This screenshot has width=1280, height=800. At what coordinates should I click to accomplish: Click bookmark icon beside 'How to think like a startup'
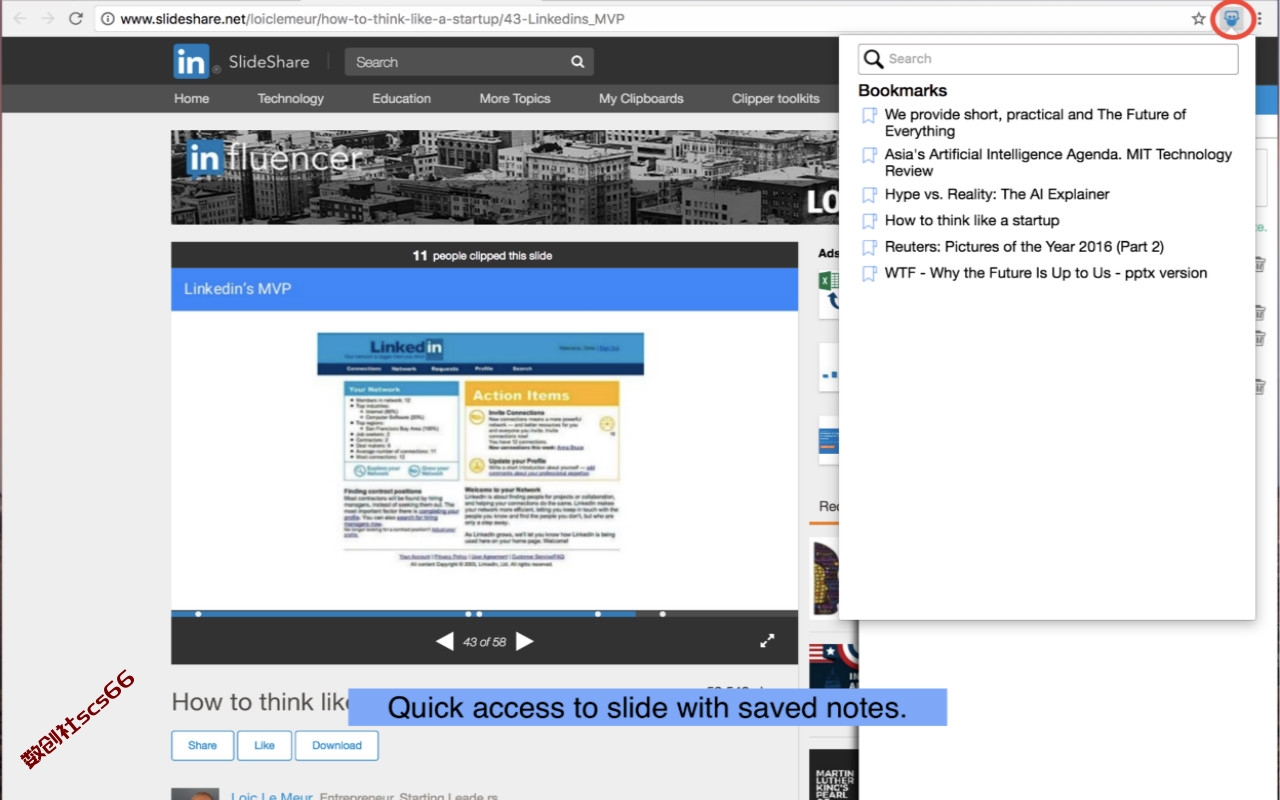tap(870, 221)
